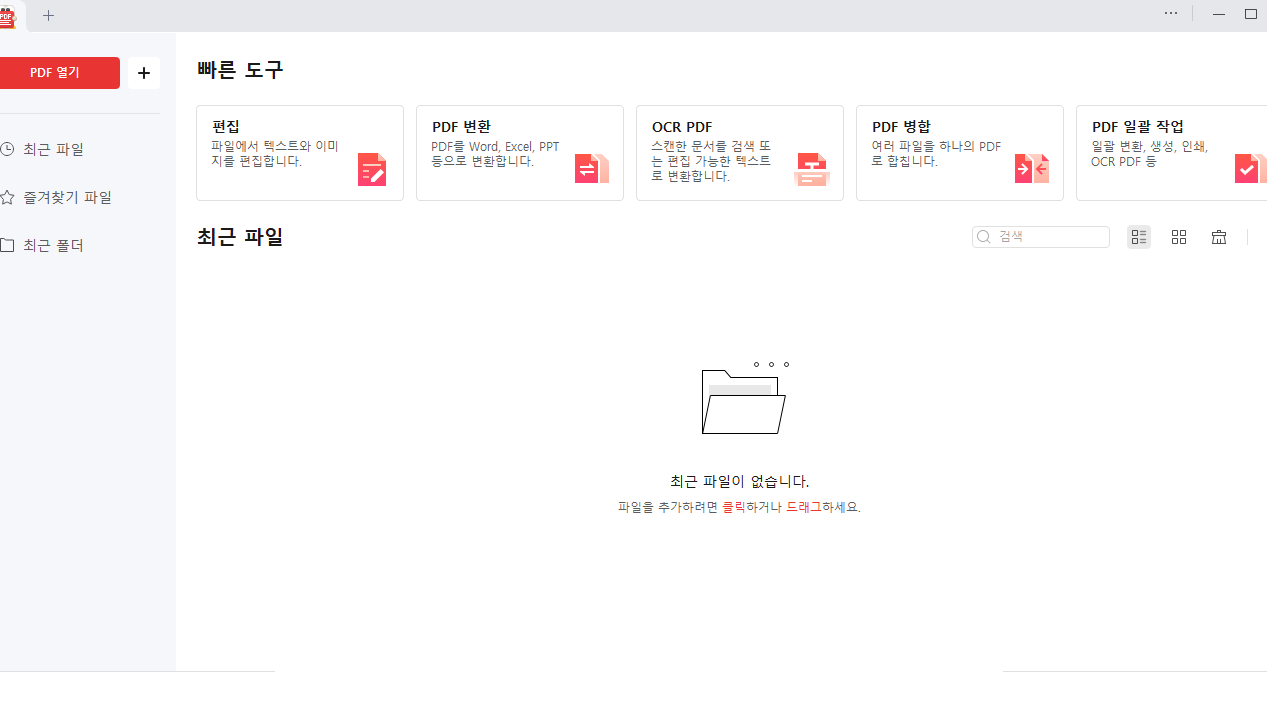Click the red PDF 열기 button

(59, 72)
